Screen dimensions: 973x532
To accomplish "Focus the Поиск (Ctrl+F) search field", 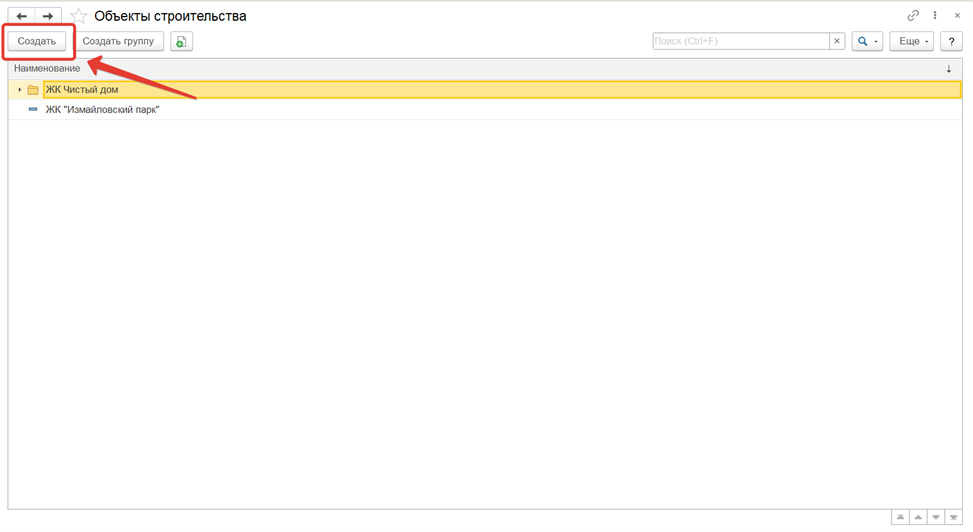I will tap(740, 42).
